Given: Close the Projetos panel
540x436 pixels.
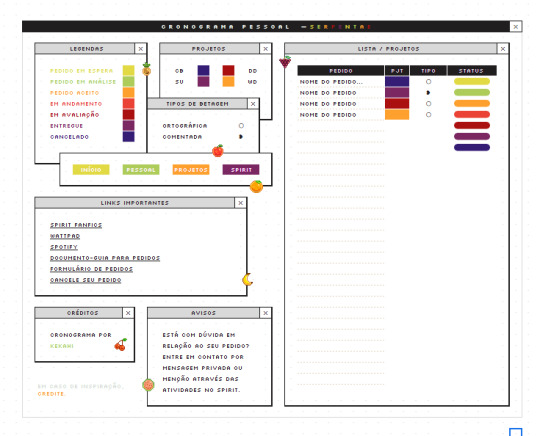Looking at the screenshot, I should 266,49.
